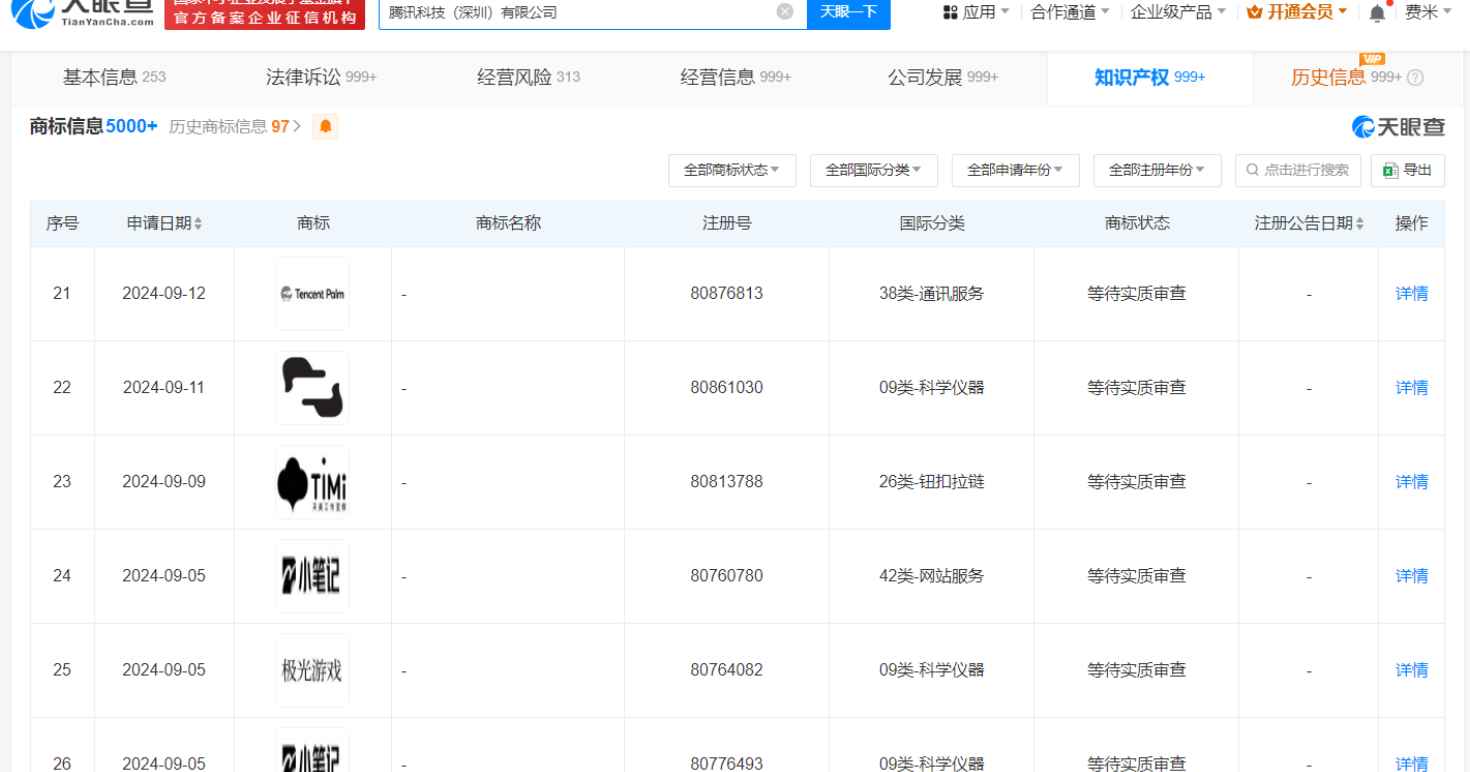Click the 导出 export button
The image size is (1470, 772).
(x=1407, y=170)
